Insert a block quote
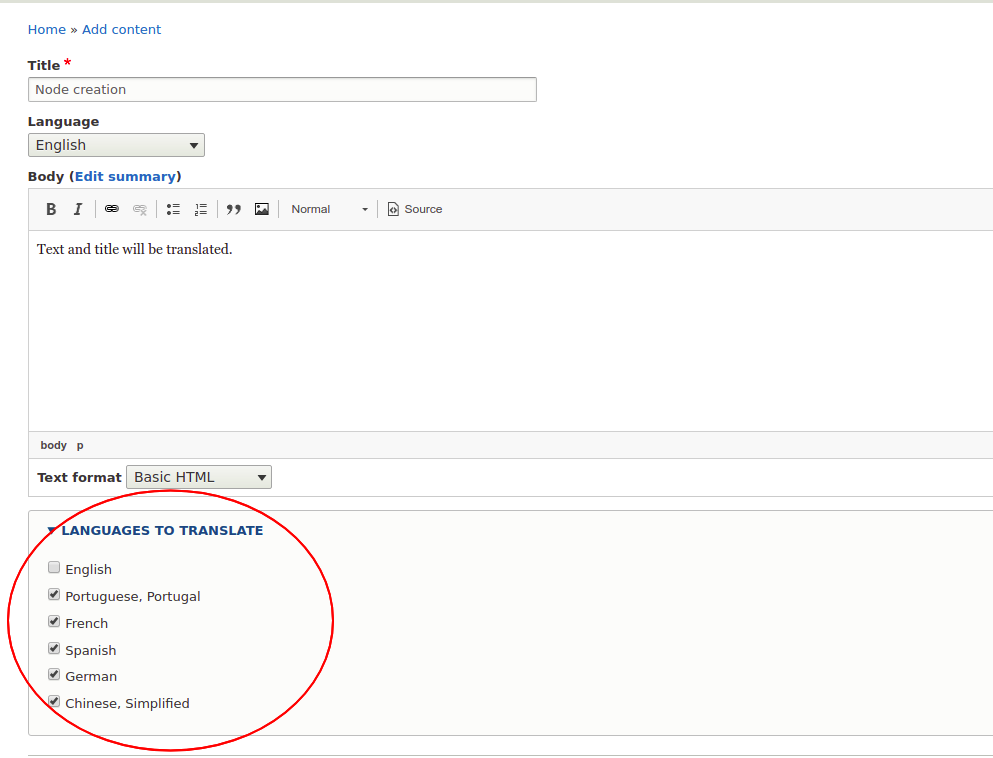The height and width of the screenshot is (758, 993). coord(234,209)
